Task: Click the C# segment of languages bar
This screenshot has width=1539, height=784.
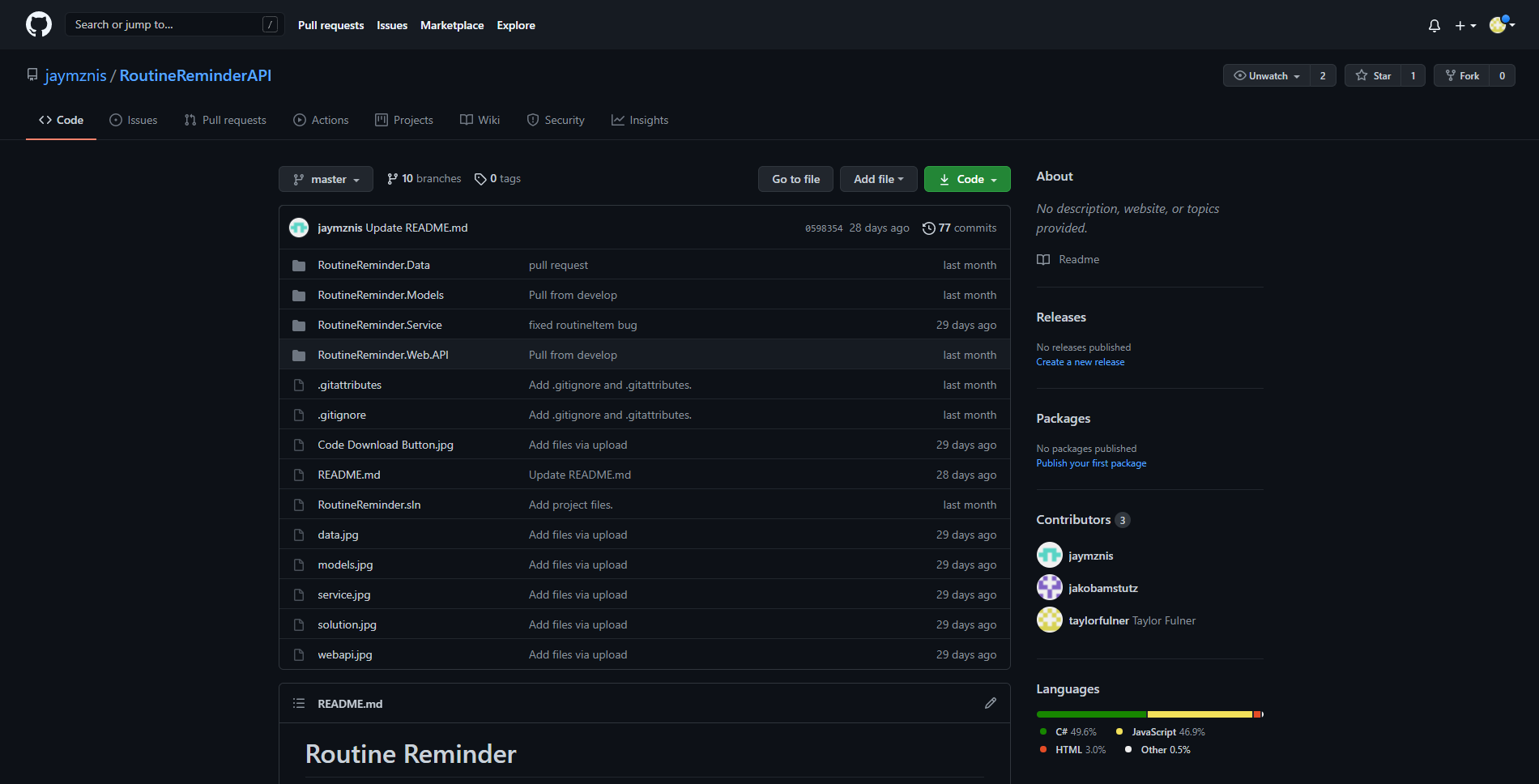Action: click(1091, 714)
